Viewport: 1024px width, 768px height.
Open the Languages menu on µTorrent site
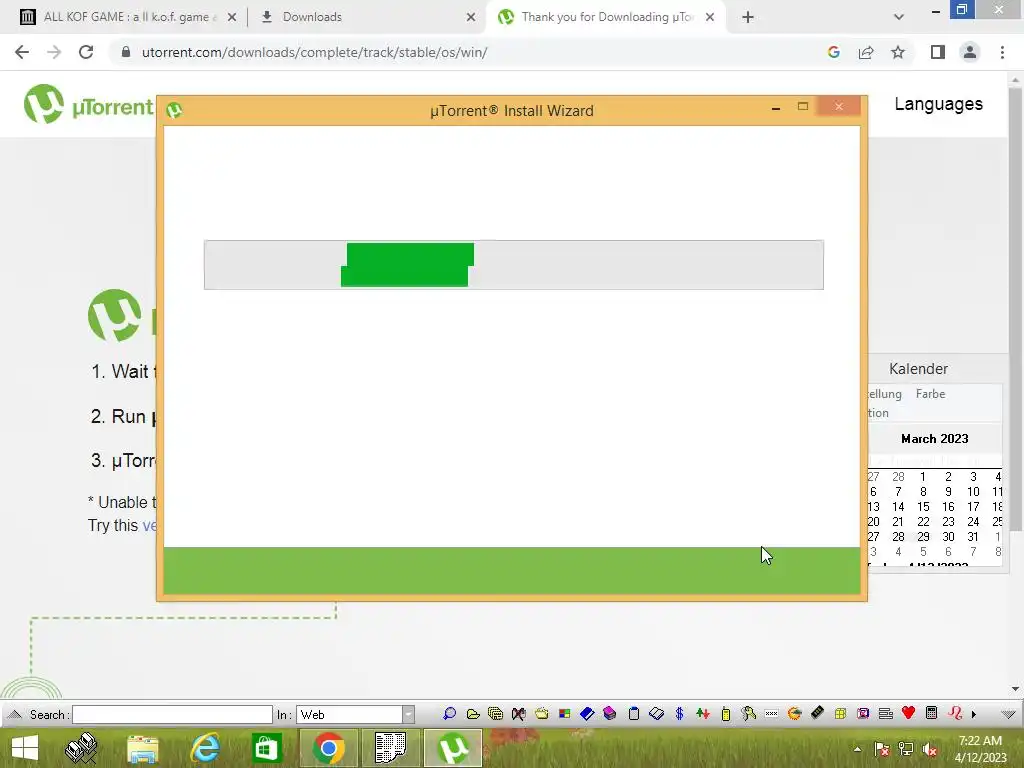tap(938, 104)
